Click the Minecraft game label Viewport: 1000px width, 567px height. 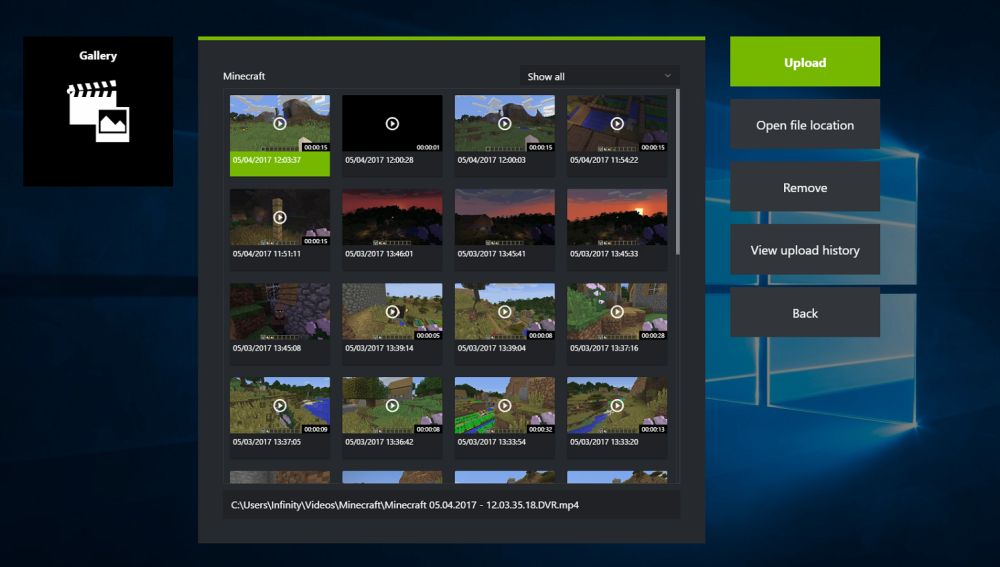point(244,76)
